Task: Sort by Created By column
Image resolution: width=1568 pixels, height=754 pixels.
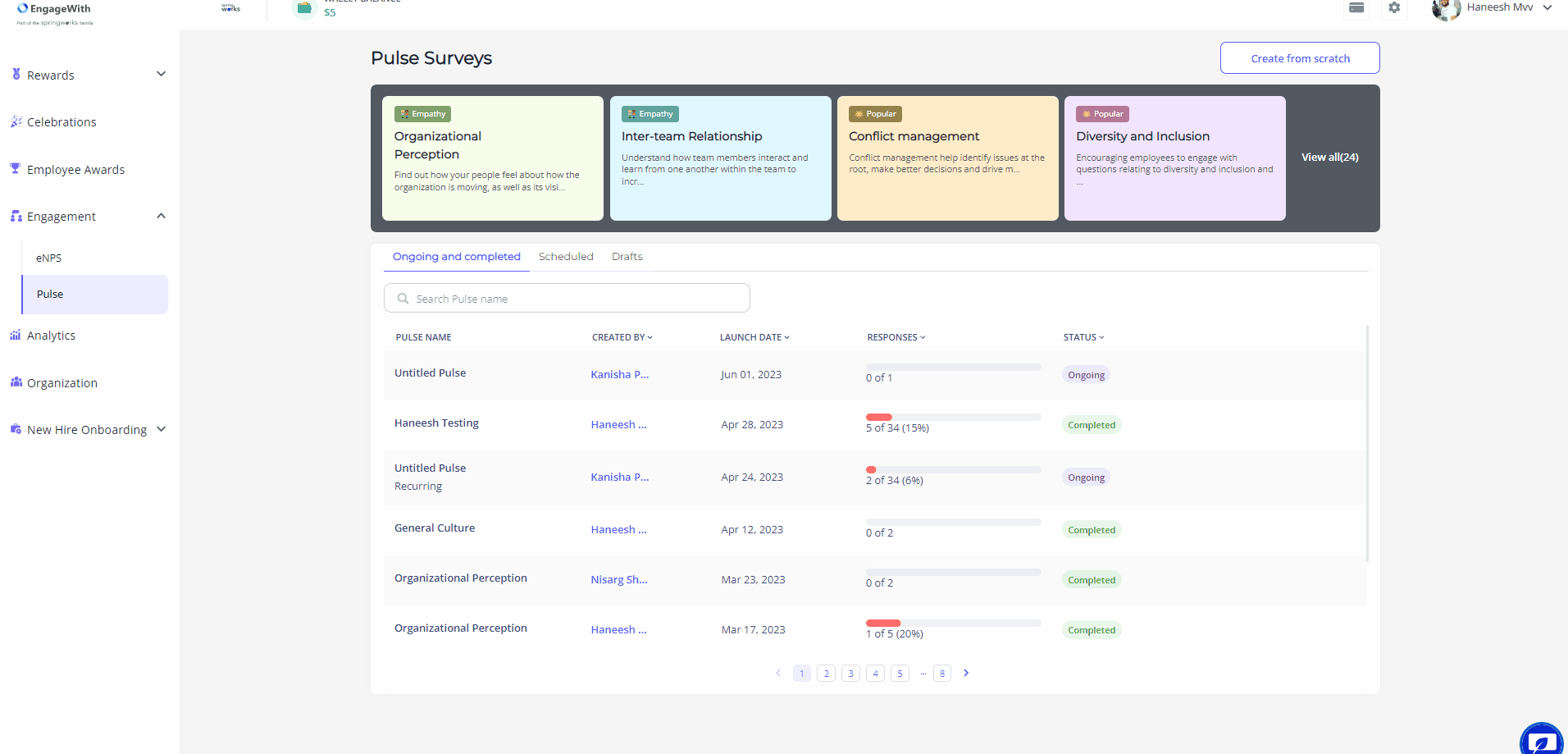Action: [x=622, y=337]
